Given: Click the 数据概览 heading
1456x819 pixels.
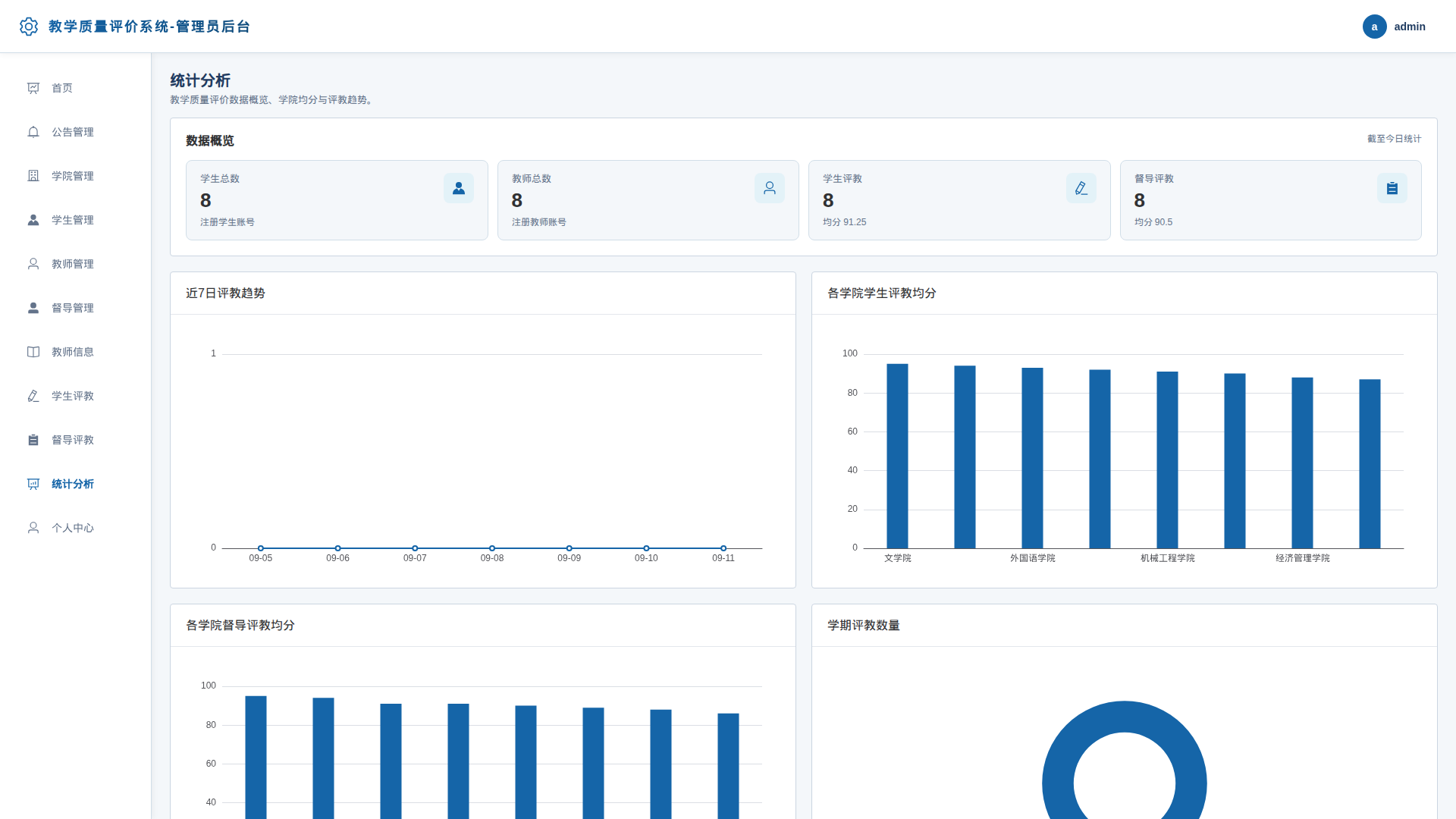Looking at the screenshot, I should tap(210, 141).
